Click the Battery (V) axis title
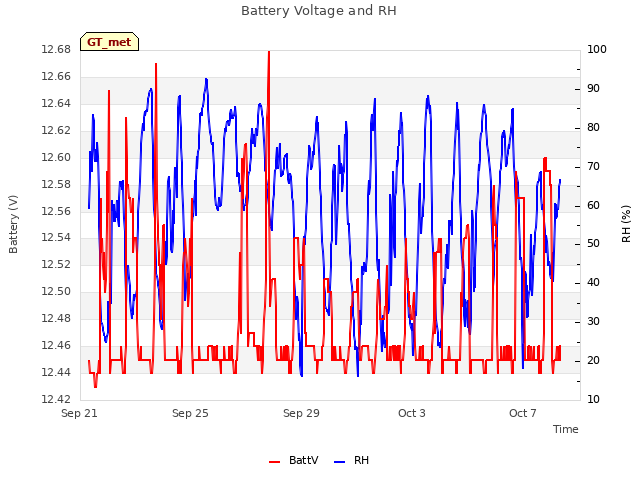The width and height of the screenshot is (640, 480). 13,224
